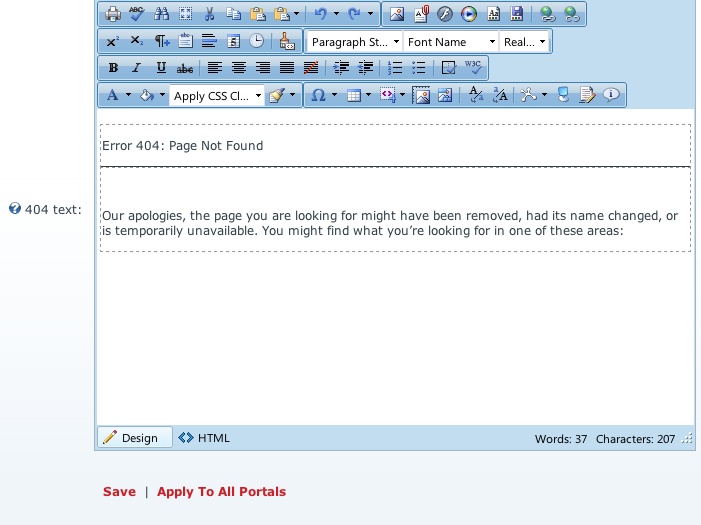
Task: Click into the Error 404 heading text
Action: pyautogui.click(x=182, y=146)
